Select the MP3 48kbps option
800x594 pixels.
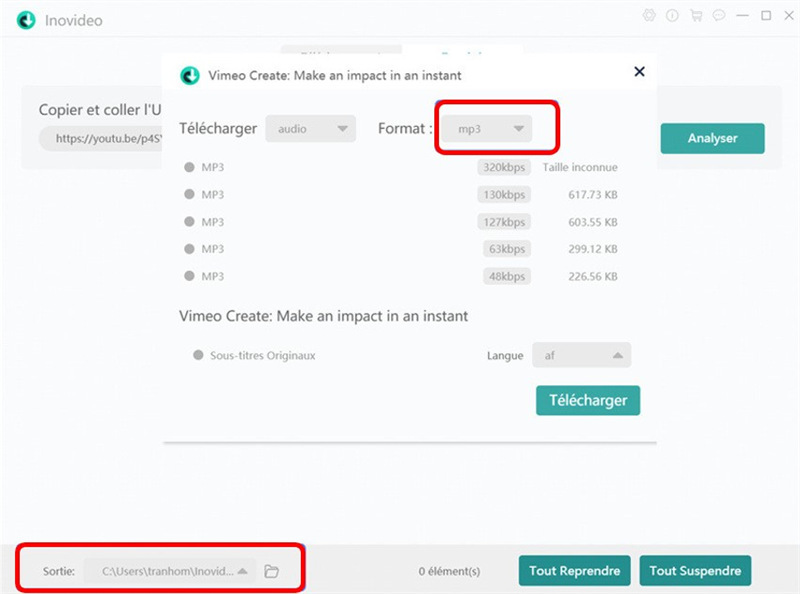(x=189, y=276)
